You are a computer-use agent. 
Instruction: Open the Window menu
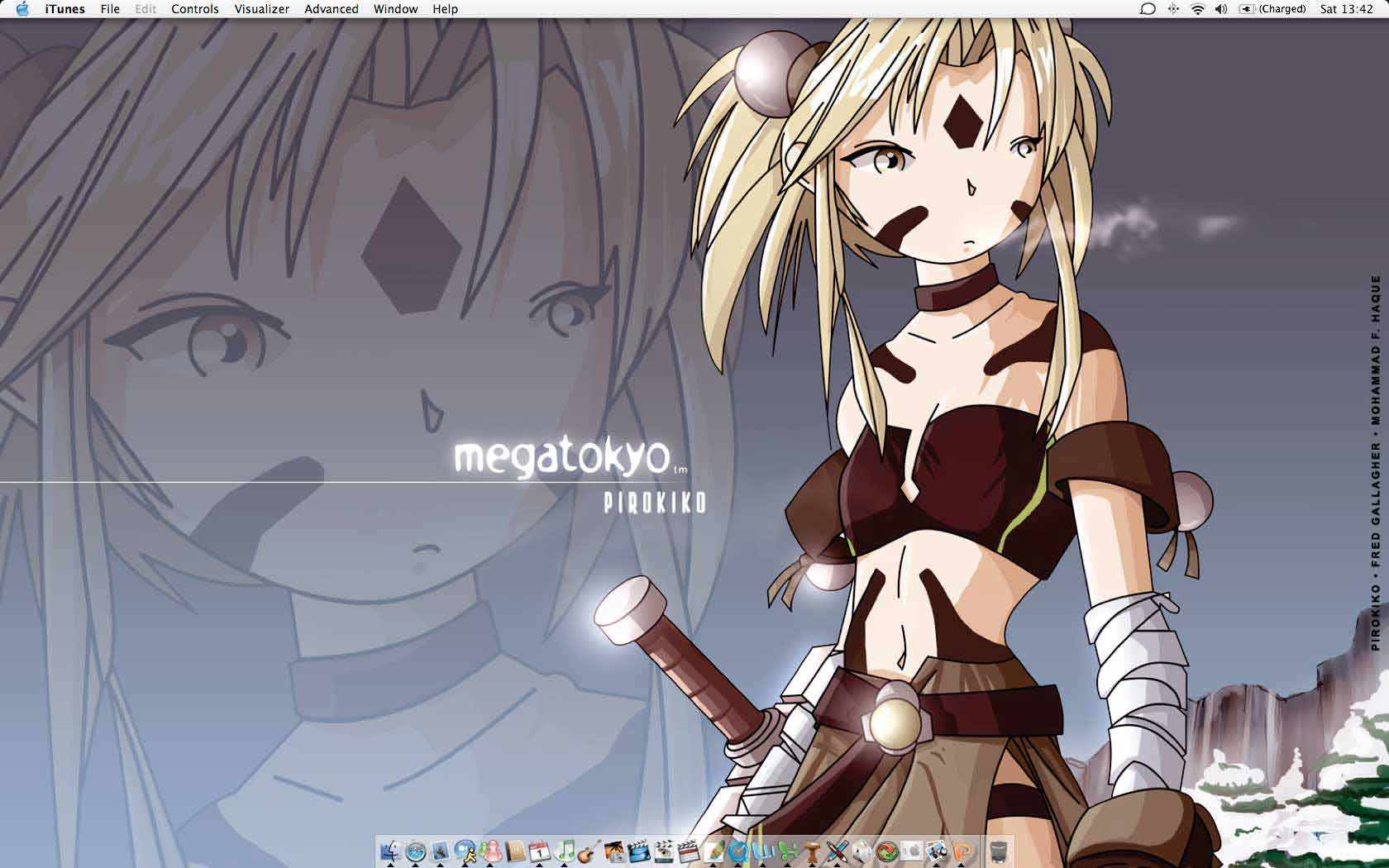pos(395,9)
